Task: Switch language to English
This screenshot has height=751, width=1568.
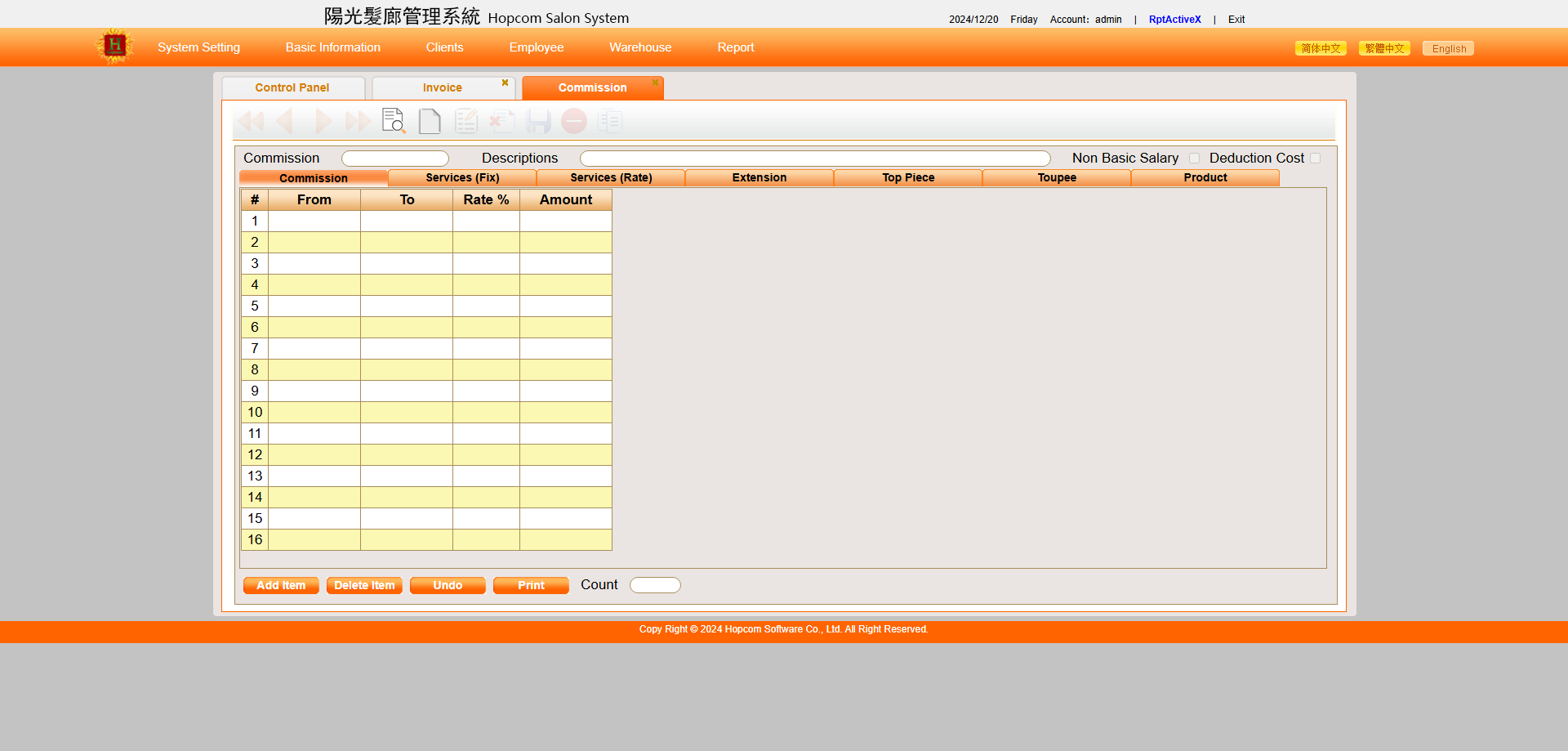Action: 1448,48
